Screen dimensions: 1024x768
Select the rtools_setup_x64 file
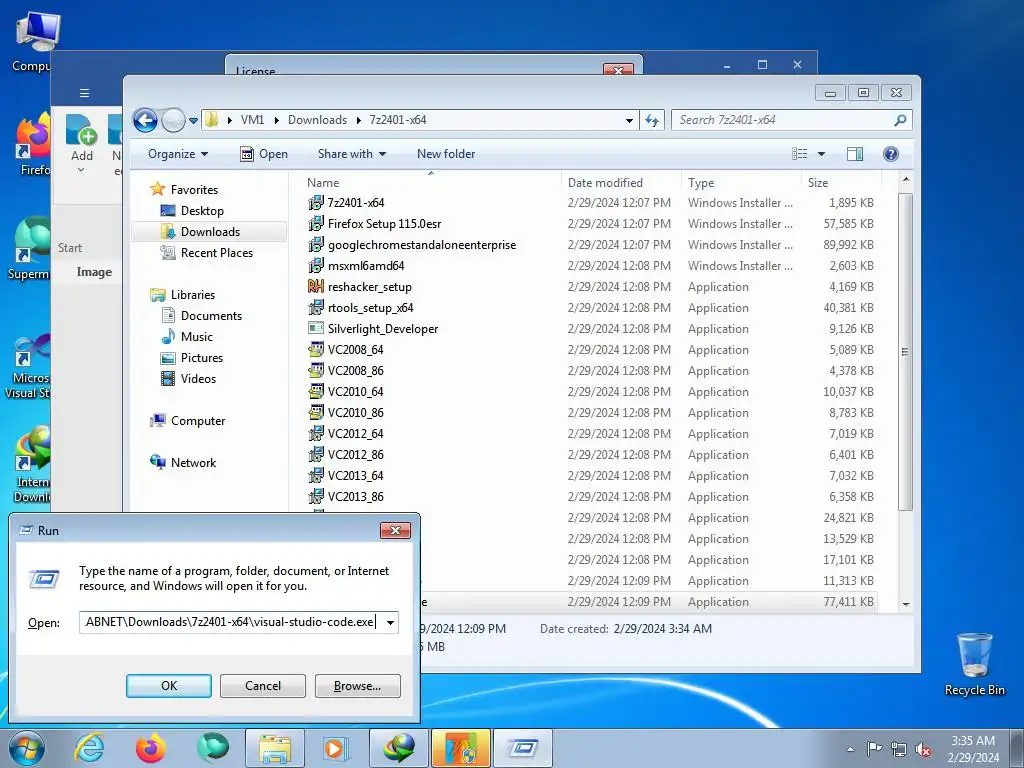click(x=370, y=308)
